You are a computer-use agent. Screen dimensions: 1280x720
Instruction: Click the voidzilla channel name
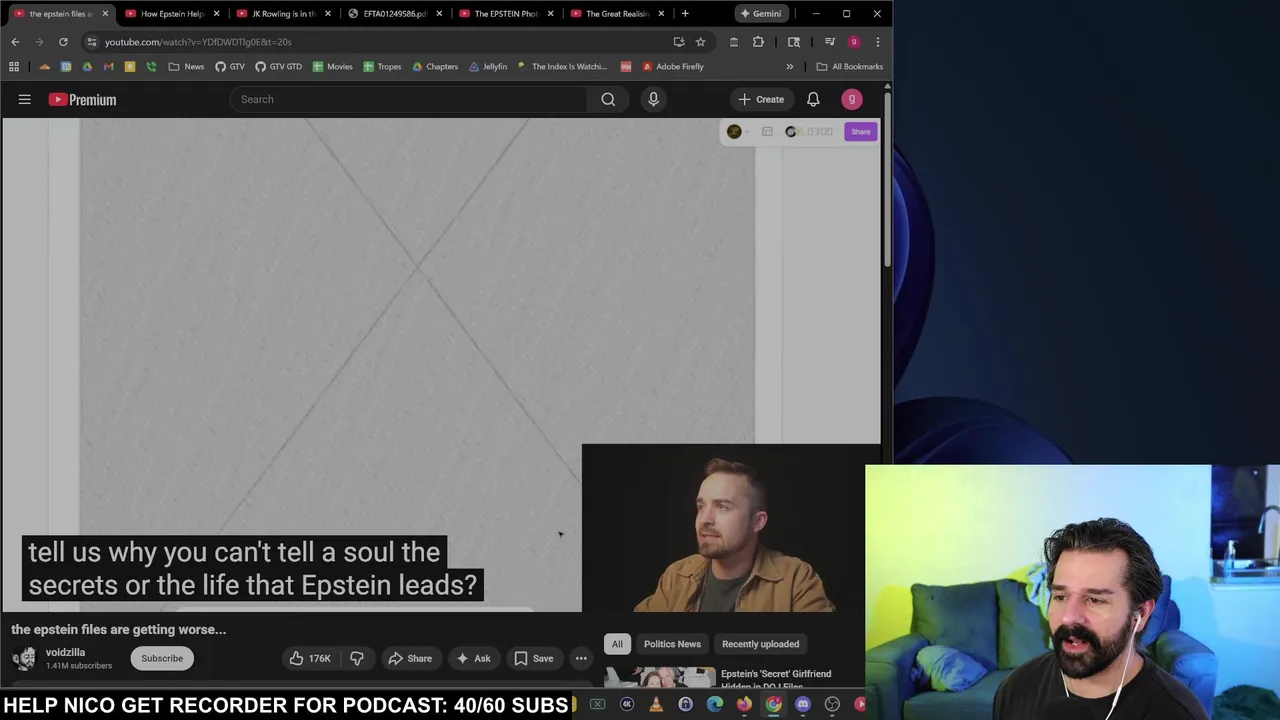point(65,652)
